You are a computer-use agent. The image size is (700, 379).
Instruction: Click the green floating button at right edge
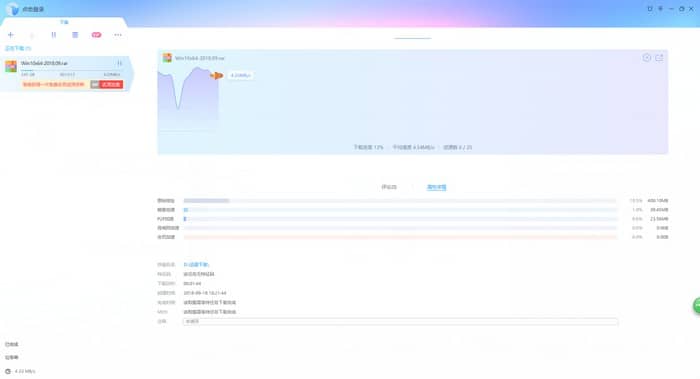pos(696,306)
